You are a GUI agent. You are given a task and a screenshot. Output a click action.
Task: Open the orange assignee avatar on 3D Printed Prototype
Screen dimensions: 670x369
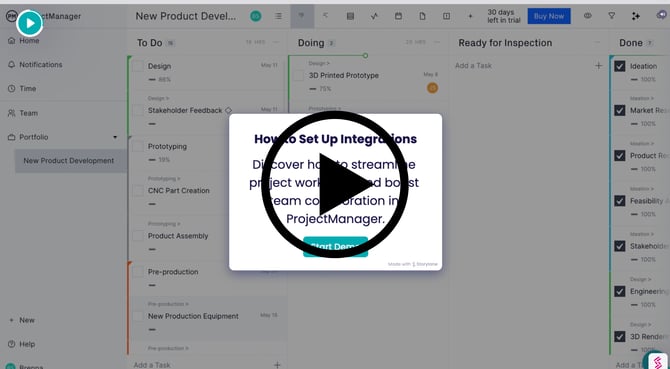click(x=432, y=88)
